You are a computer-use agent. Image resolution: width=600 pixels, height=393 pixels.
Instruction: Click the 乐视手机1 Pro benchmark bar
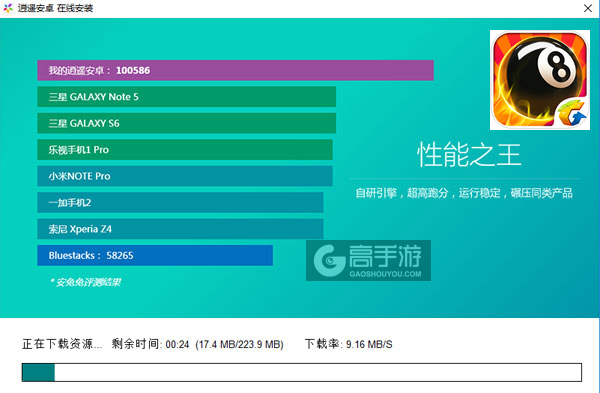click(x=185, y=150)
